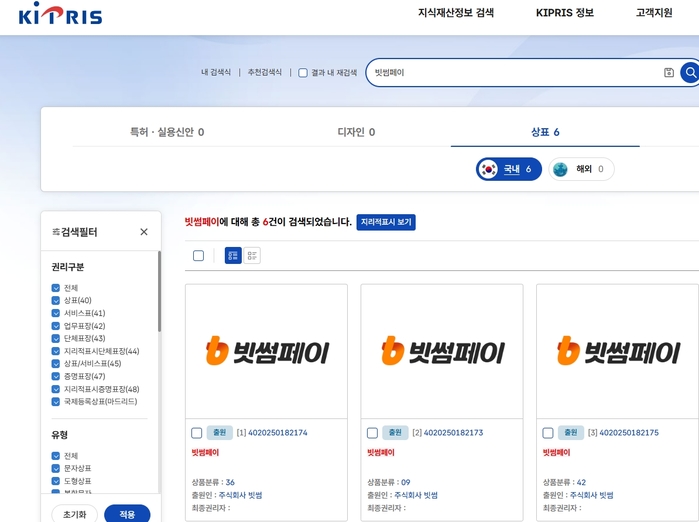The height and width of the screenshot is (522, 699).
Task: Uncheck 서비스표(41) filter
Action: pyautogui.click(x=56, y=313)
